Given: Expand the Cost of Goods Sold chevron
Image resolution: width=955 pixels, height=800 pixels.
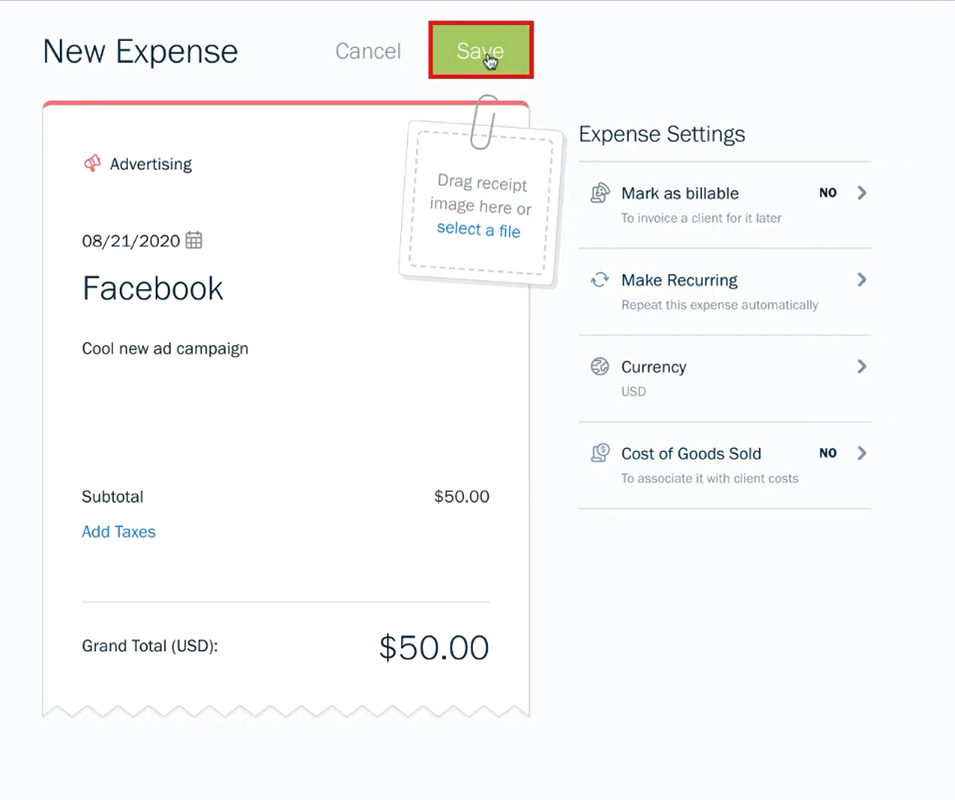Looking at the screenshot, I should (862, 453).
